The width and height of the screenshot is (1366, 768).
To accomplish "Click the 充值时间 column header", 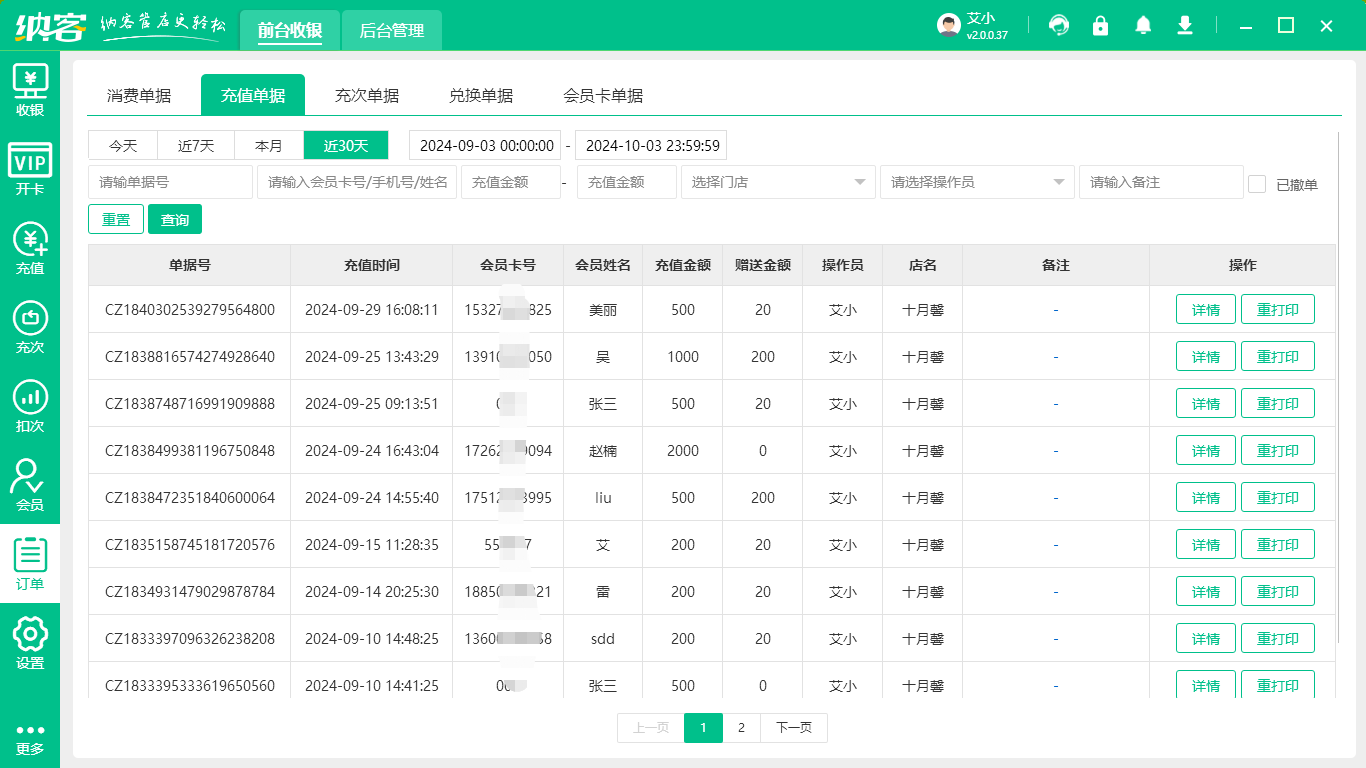I will click(x=372, y=265).
